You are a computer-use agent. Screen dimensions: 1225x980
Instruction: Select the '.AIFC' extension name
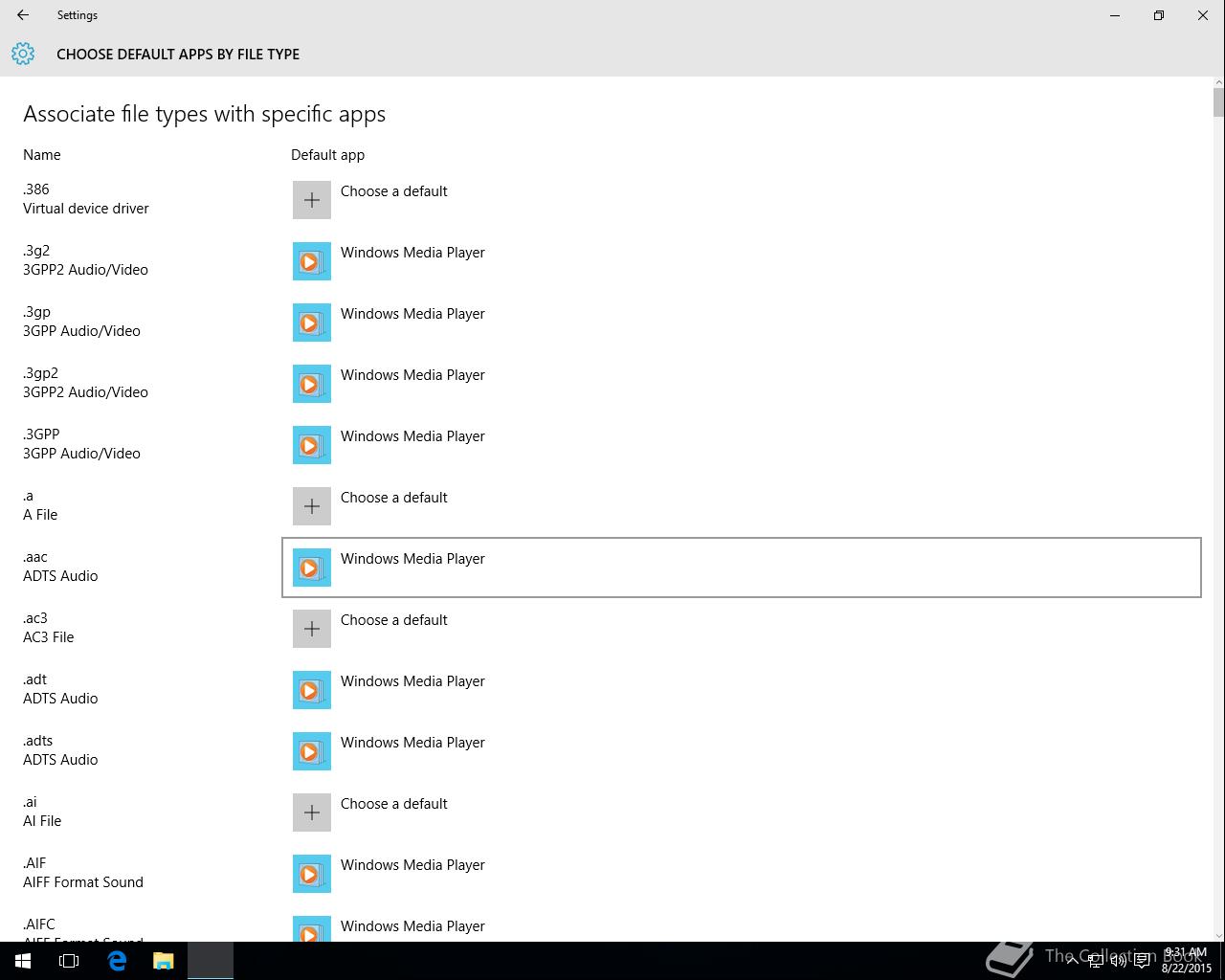(x=39, y=924)
